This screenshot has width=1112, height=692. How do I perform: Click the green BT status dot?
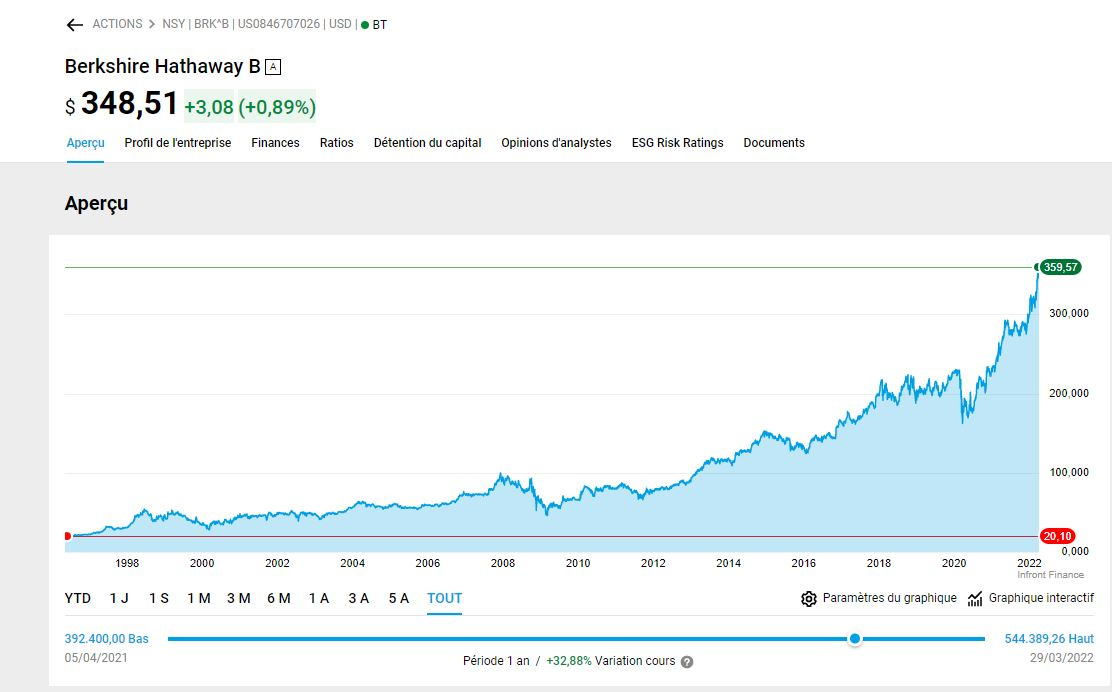pyautogui.click(x=365, y=25)
